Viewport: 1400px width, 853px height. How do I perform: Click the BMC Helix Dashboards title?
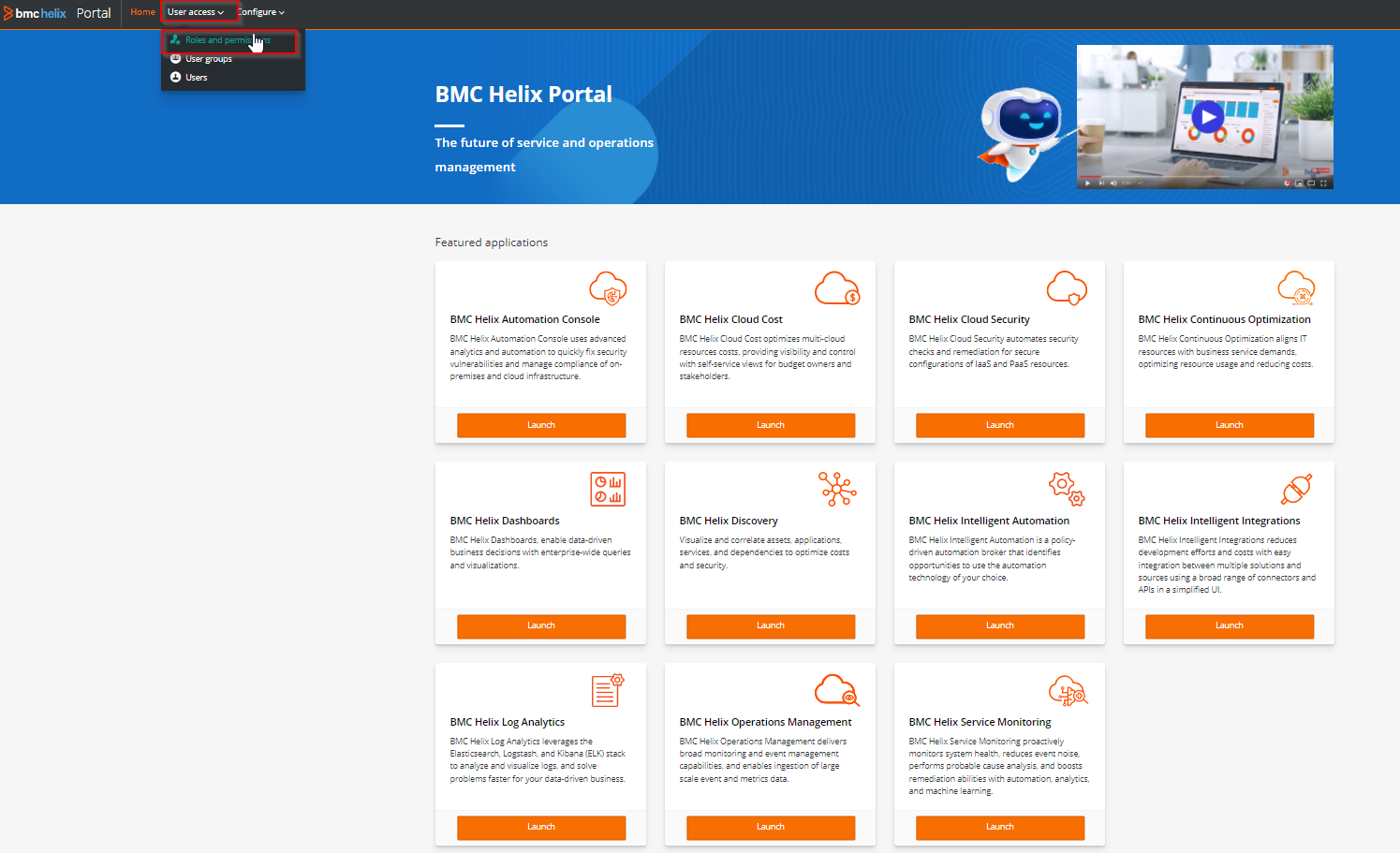point(505,521)
